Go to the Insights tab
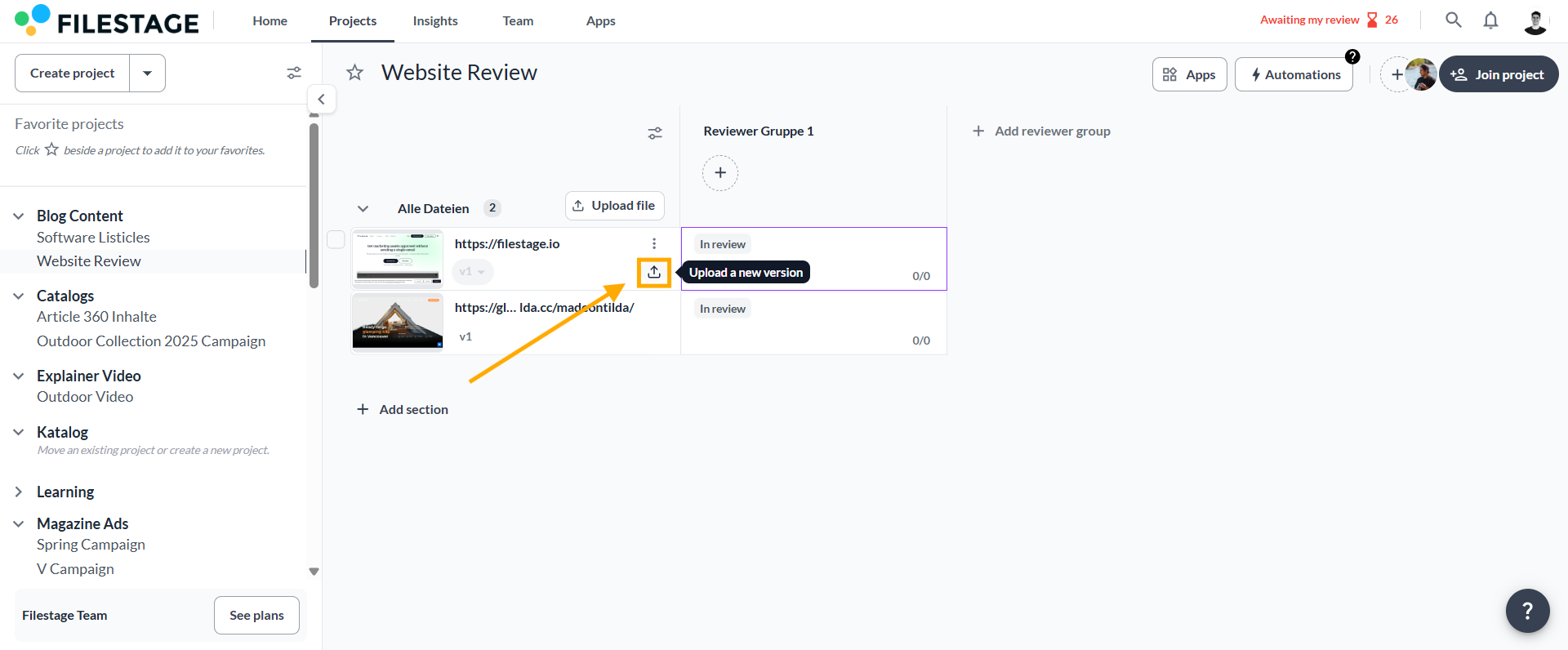 [x=435, y=21]
